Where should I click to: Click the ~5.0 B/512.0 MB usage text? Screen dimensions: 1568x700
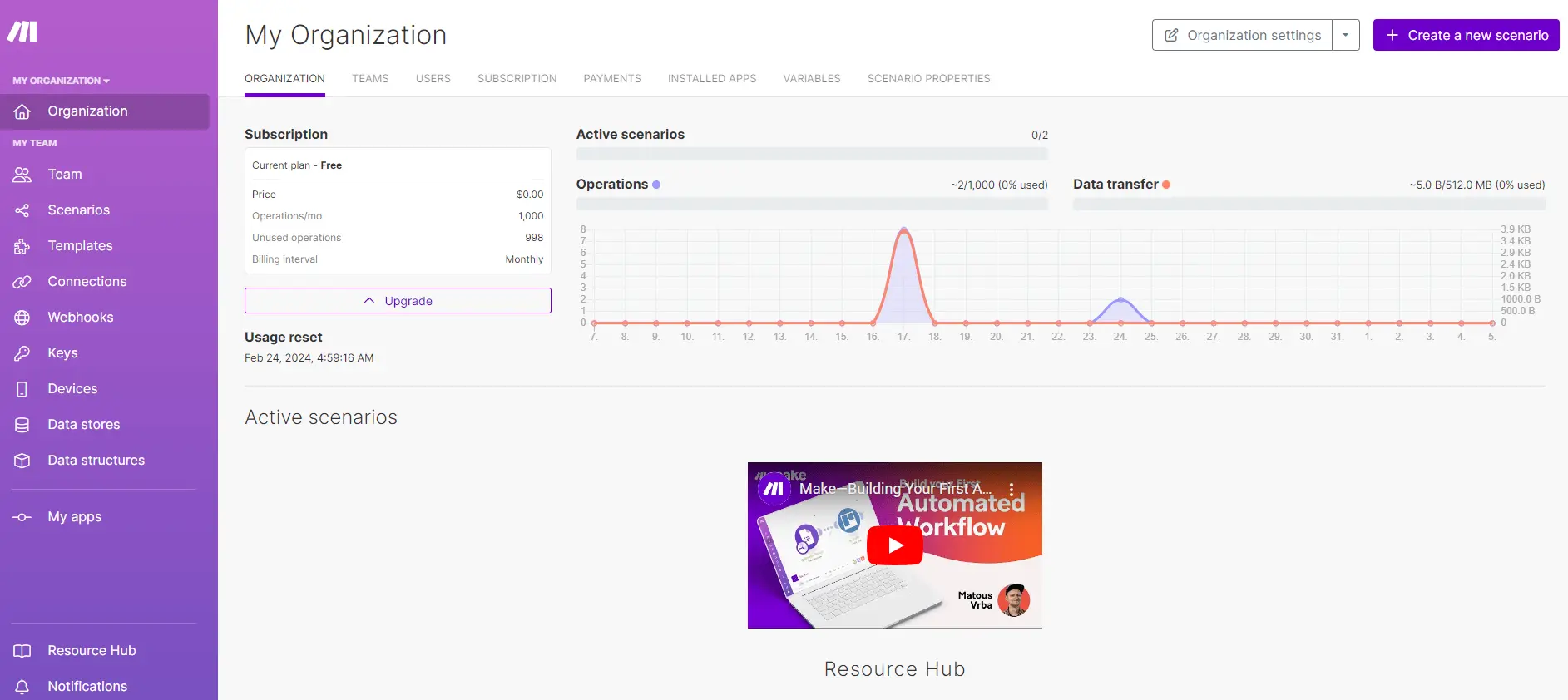point(1476,185)
